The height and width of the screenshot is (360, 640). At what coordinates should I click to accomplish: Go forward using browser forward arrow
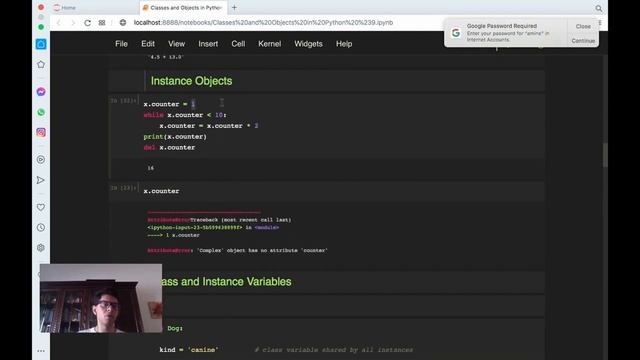click(x=73, y=22)
